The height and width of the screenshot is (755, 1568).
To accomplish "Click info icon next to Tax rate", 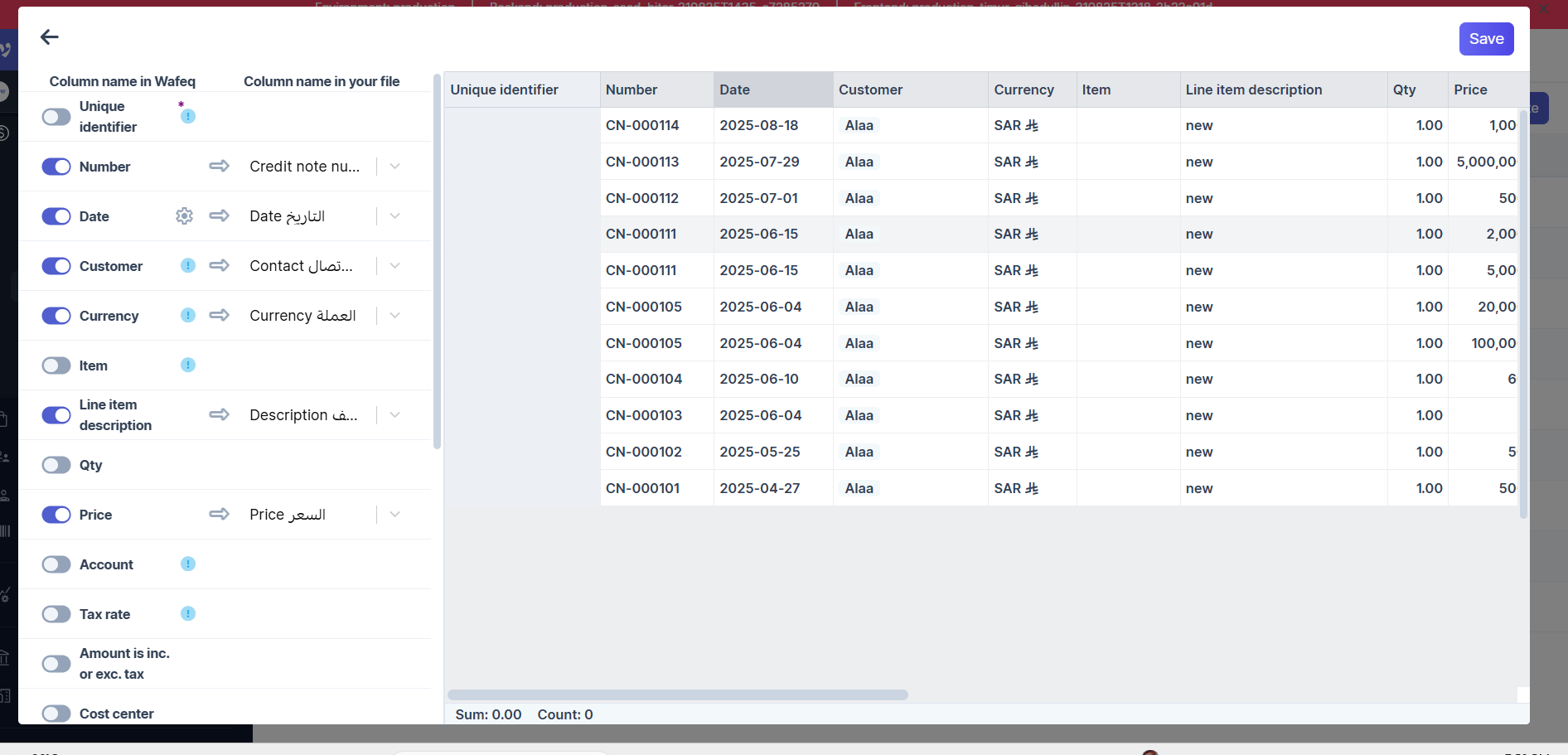I will tap(188, 614).
